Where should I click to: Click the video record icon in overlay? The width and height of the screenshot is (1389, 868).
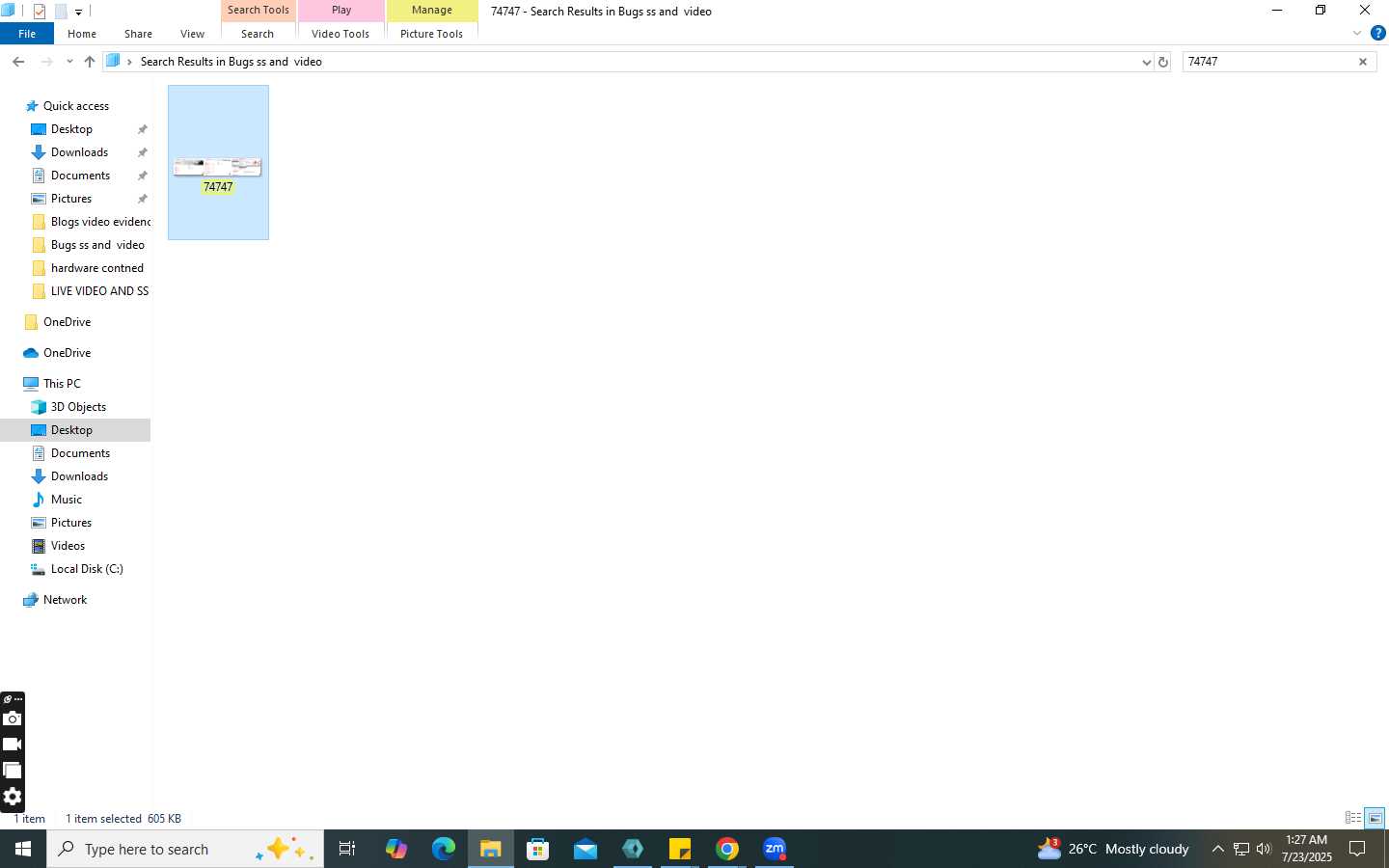tap(13, 745)
